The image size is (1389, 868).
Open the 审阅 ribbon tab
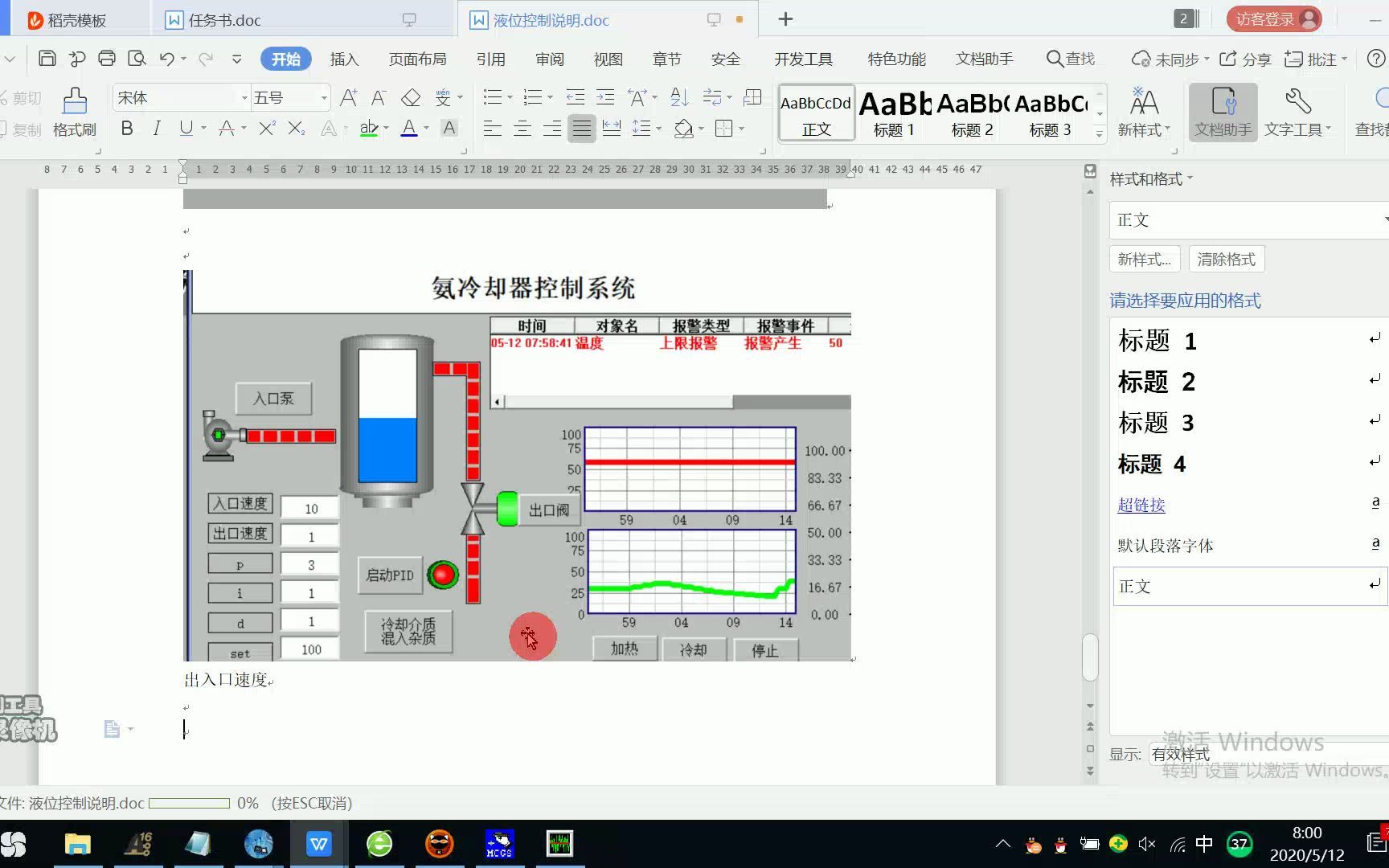pos(550,59)
